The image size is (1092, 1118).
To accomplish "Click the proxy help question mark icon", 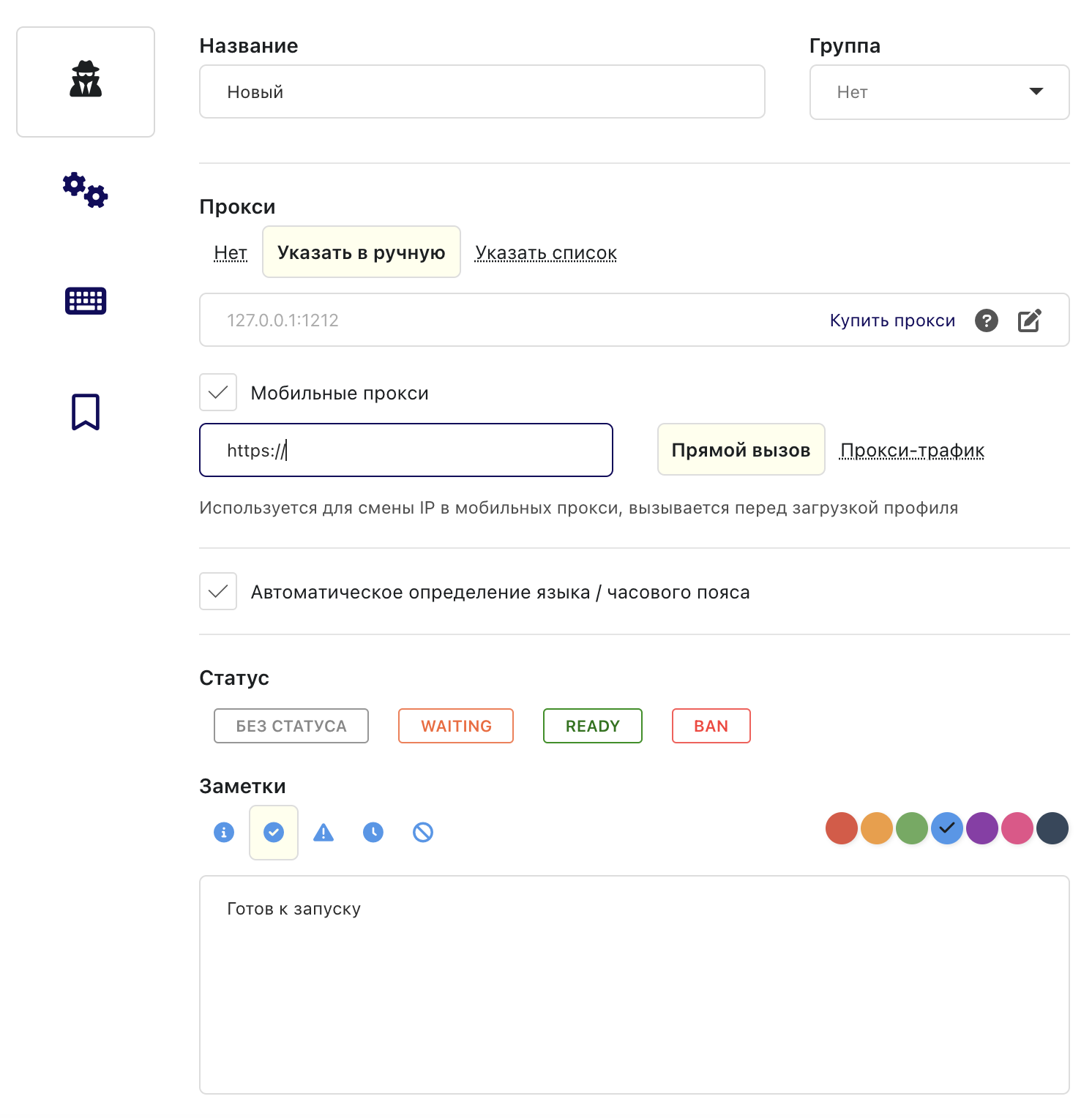I will [x=986, y=320].
